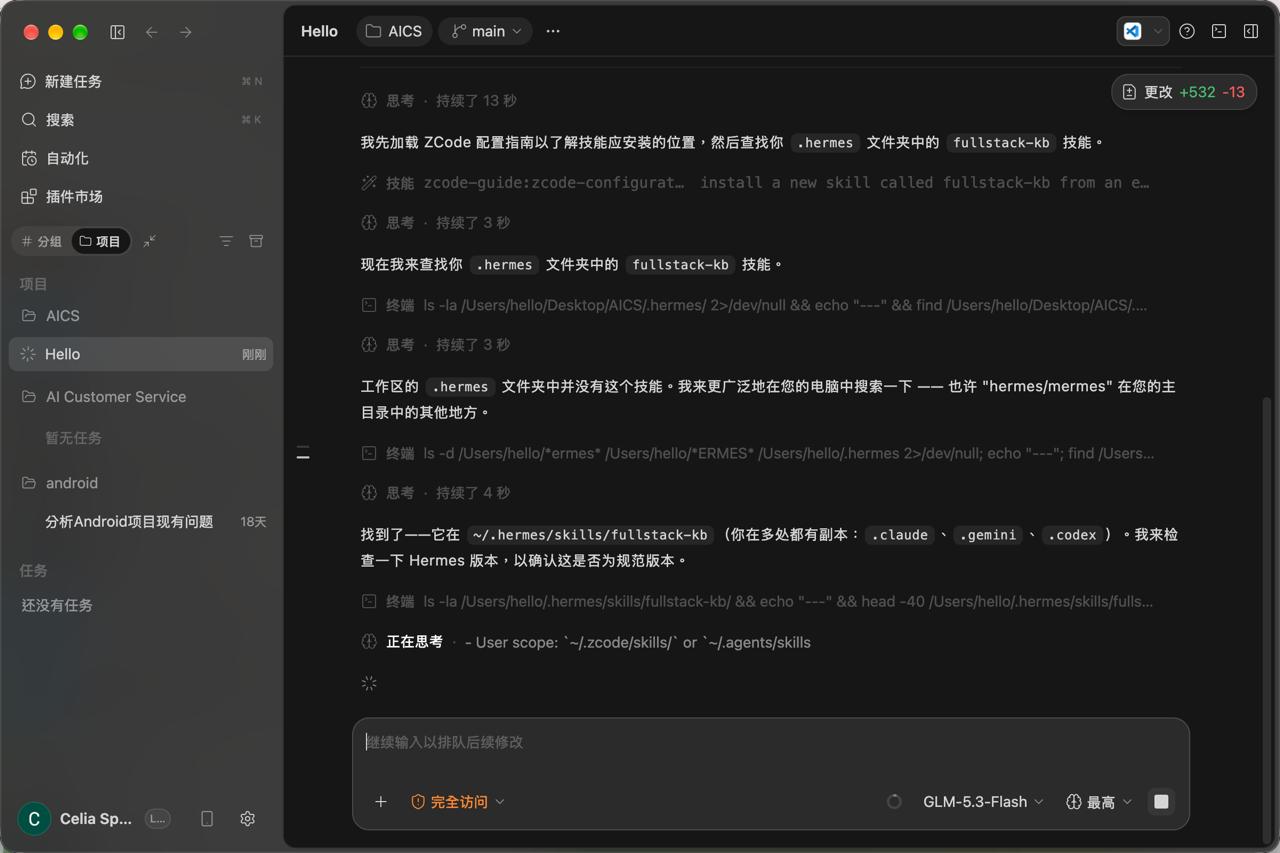Collapse all projects with the arrows icon
This screenshot has width=1280, height=853.
point(150,241)
